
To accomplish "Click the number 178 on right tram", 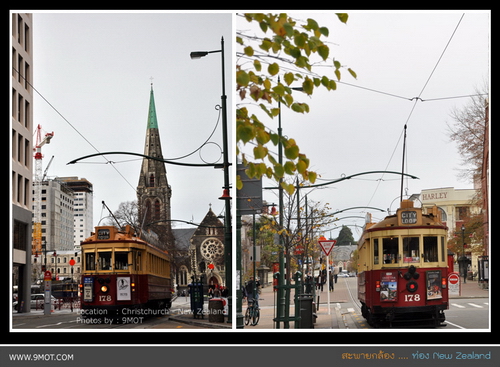I will click(412, 298).
